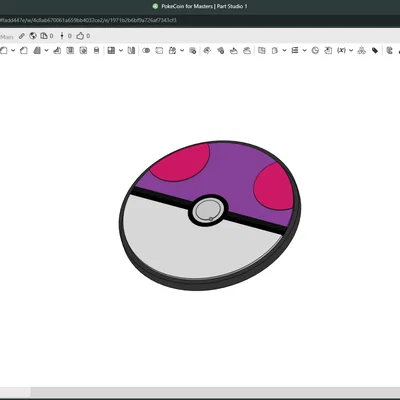The width and height of the screenshot is (400, 400).
Task: Select the Hole tool icon
Action: (83, 51)
